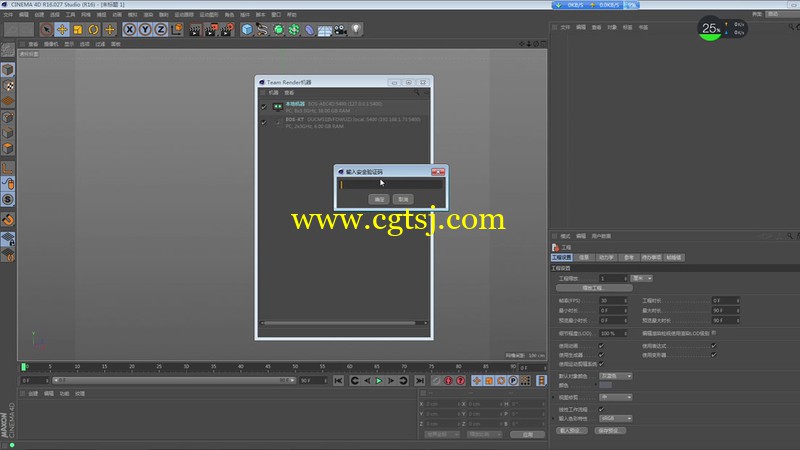Select the second attribute manager tab

point(584,258)
